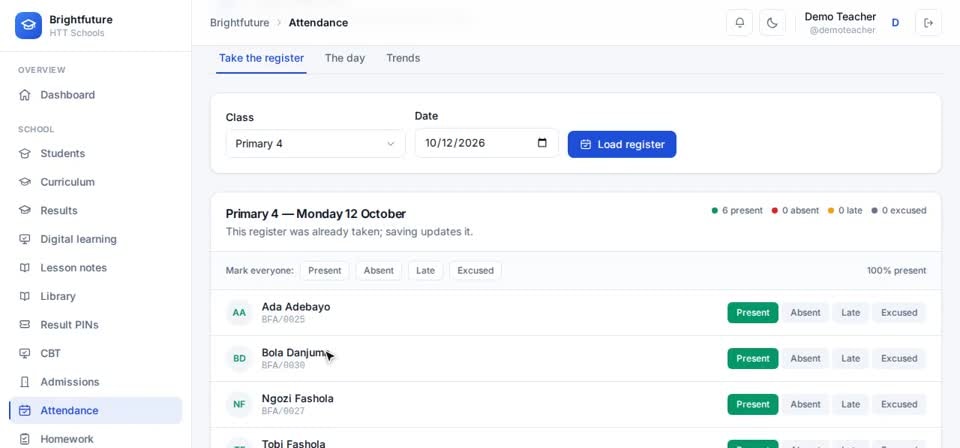This screenshot has height=448, width=960.
Task: Open Dashboard in the sidebar
Action: [x=96, y=95]
